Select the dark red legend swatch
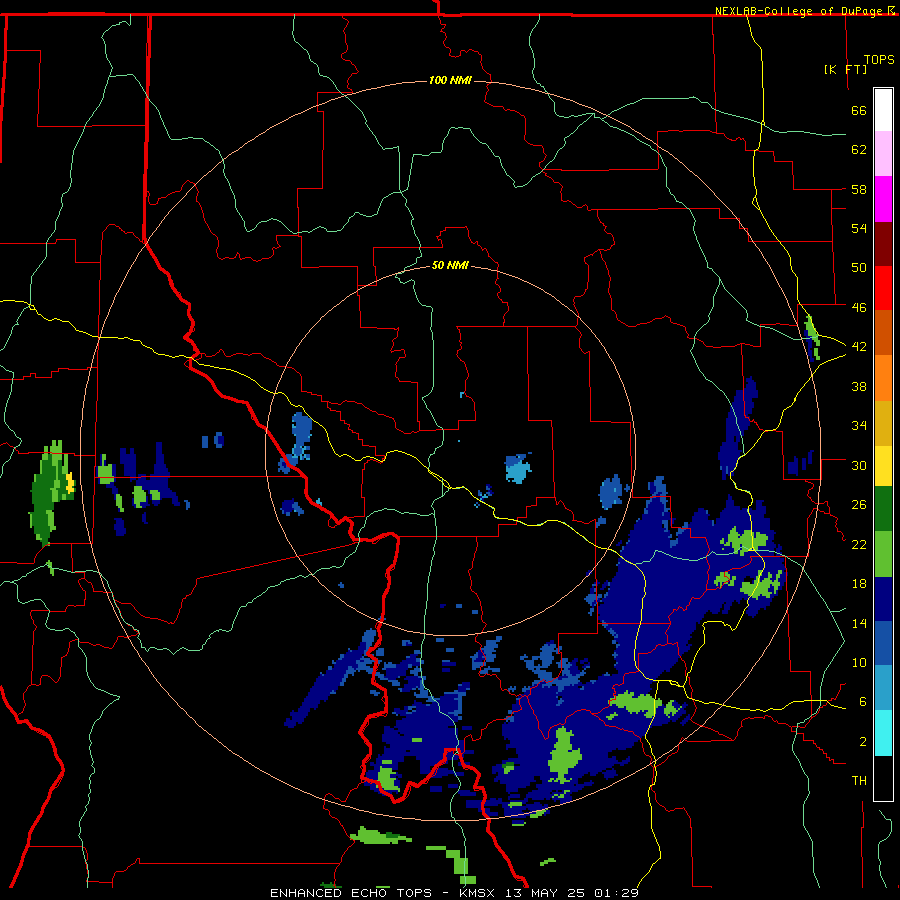900x900 pixels. (883, 243)
